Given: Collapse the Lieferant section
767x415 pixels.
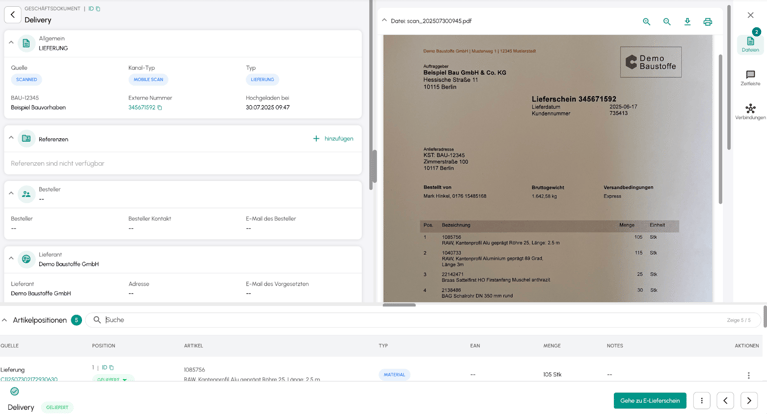Looking at the screenshot, I should tap(11, 259).
